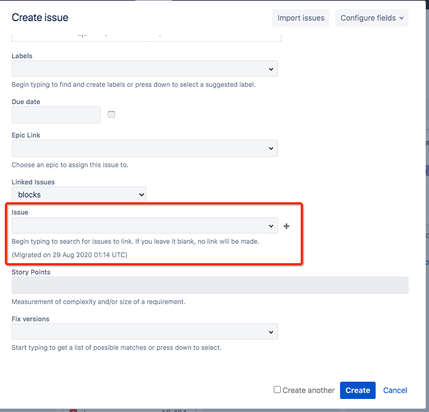Screen dimensions: 429x412
Task: Cancel the issue creation
Action: coord(395,390)
